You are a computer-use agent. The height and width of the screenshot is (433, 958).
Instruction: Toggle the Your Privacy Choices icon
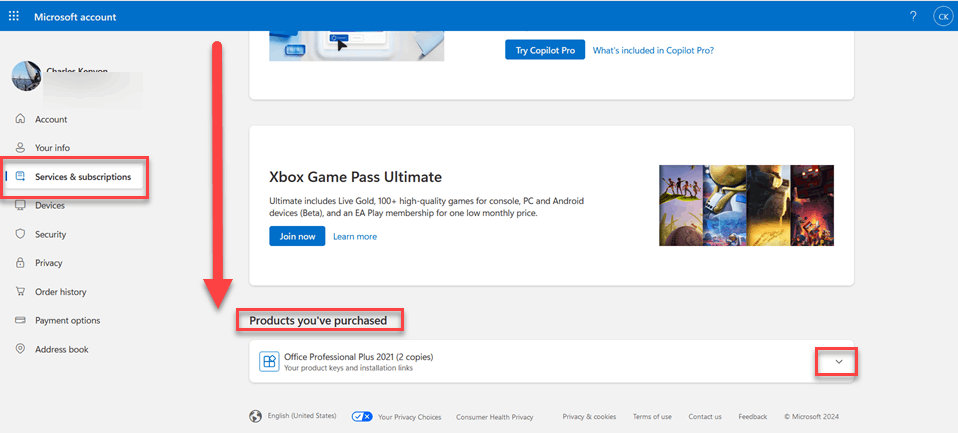362,417
